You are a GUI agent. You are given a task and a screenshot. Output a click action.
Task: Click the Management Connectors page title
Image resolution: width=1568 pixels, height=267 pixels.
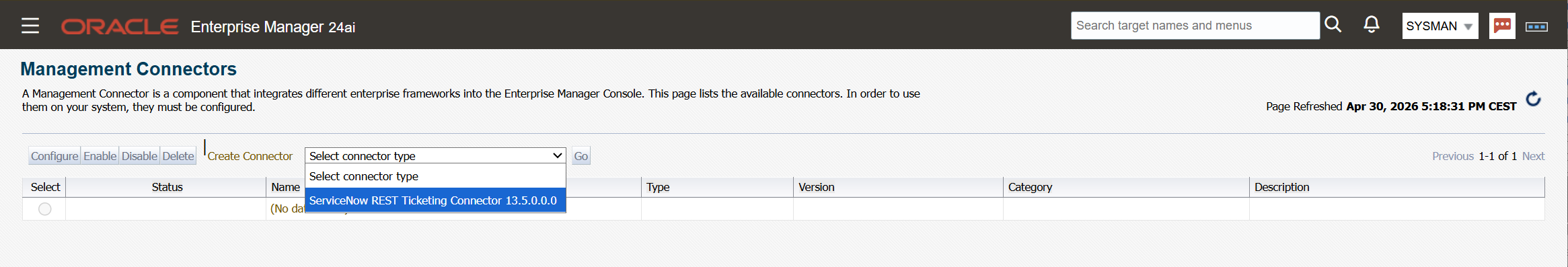click(x=128, y=69)
